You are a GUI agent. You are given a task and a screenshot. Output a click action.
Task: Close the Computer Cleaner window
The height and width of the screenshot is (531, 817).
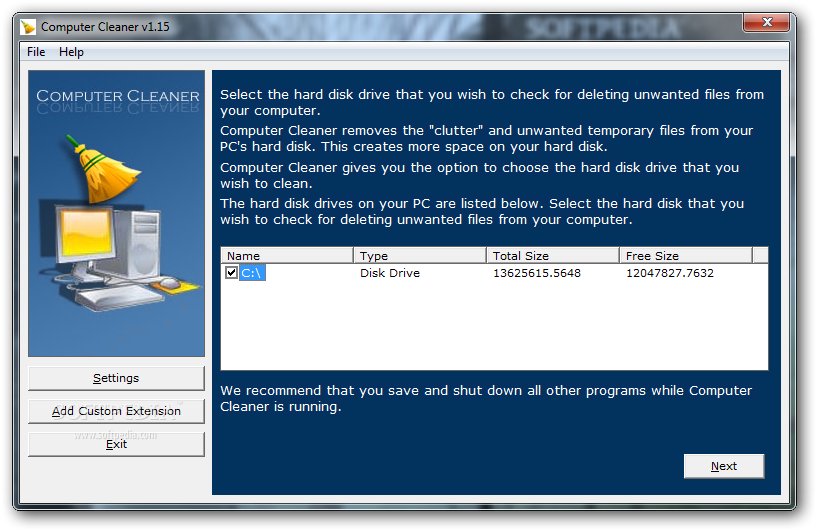click(766, 22)
